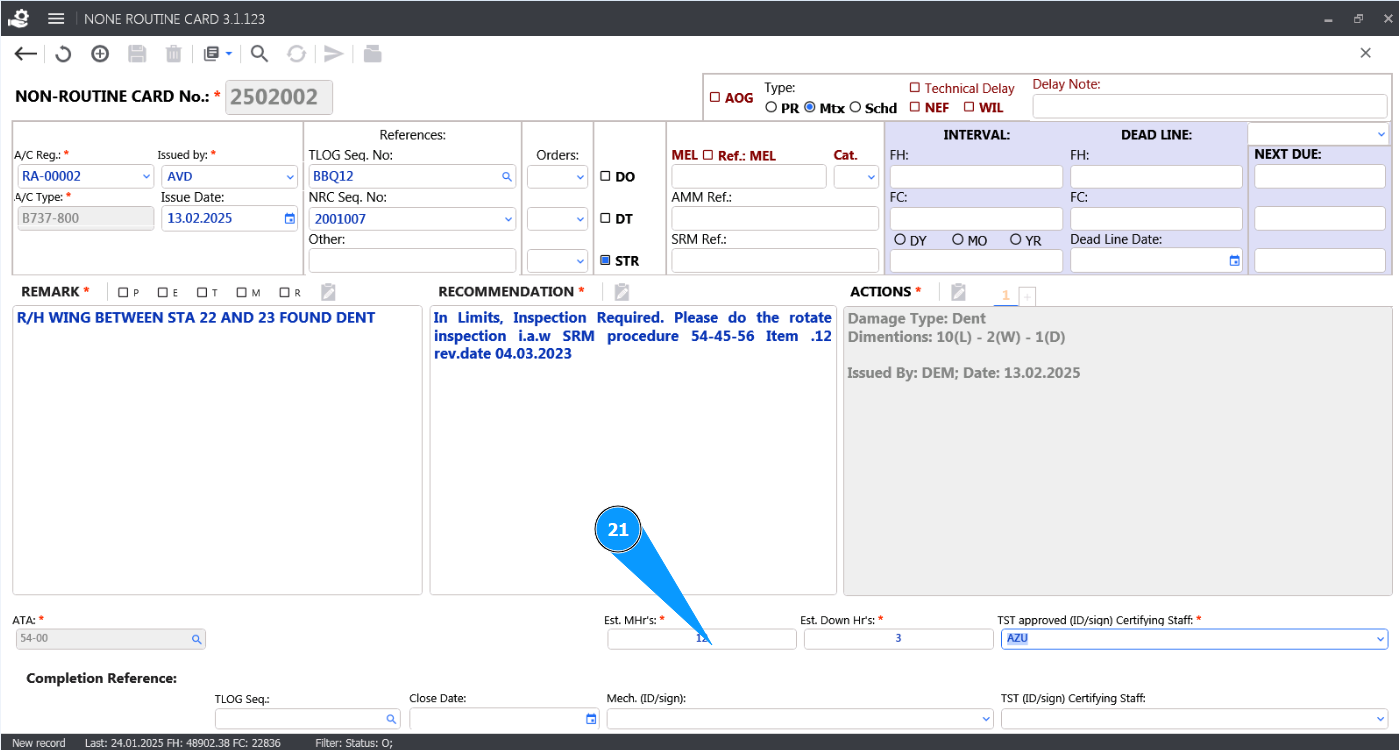The width and height of the screenshot is (1399, 750).
Task: Click the search magnifier toolbar icon
Action: click(x=259, y=54)
